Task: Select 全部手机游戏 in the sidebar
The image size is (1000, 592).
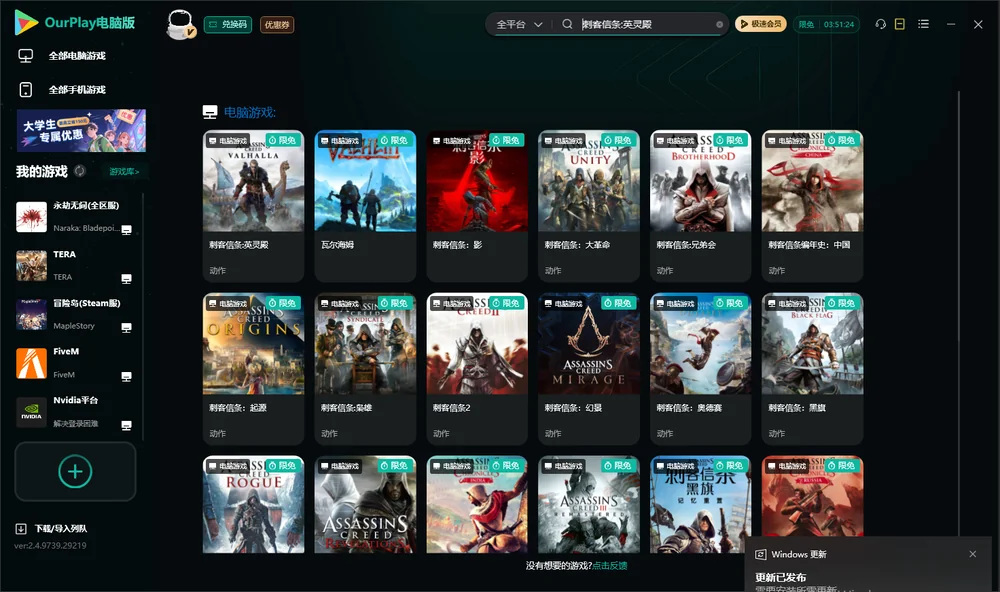Action: (77, 89)
